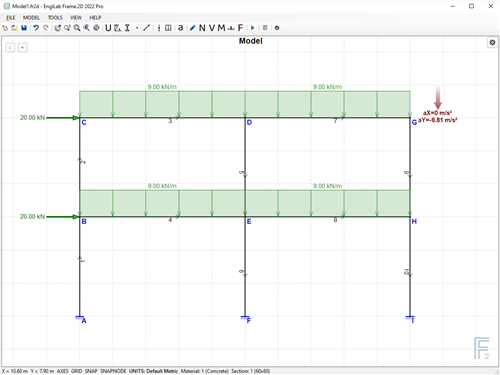Click the blue pencil edit icon

[x=192, y=28]
